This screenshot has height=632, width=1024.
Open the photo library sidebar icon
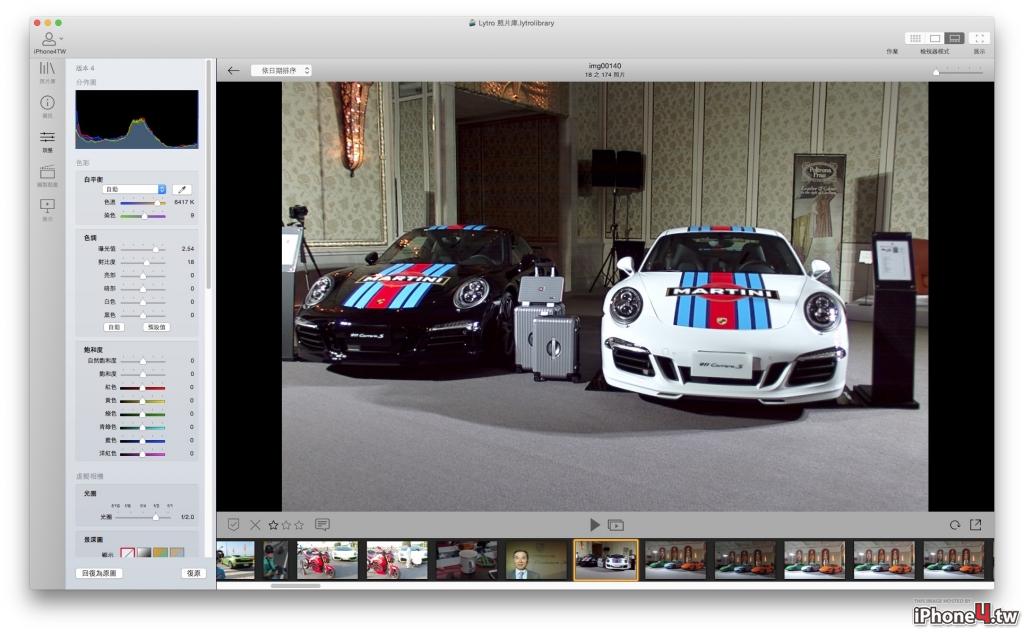(47, 68)
